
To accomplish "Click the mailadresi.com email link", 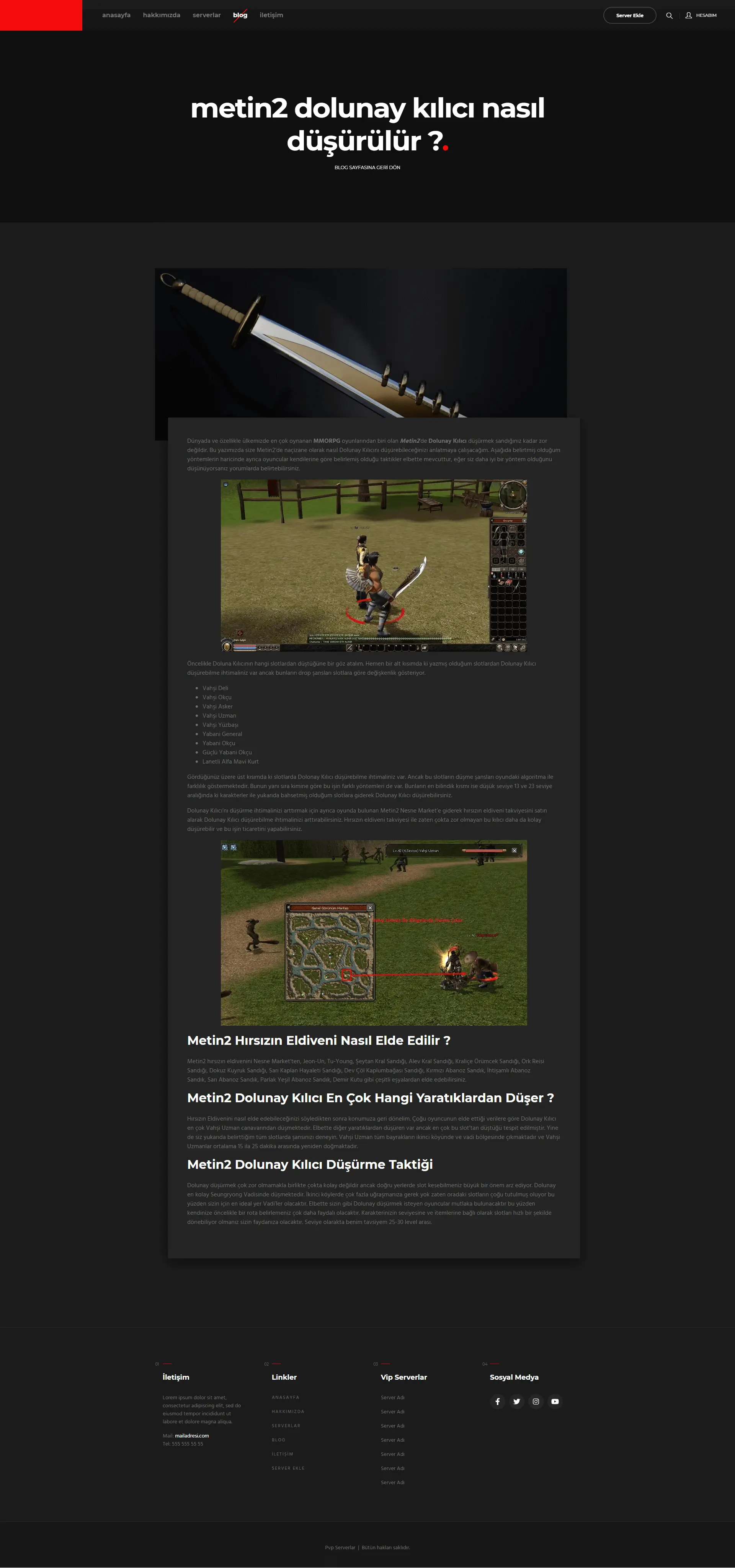I will point(192,1435).
